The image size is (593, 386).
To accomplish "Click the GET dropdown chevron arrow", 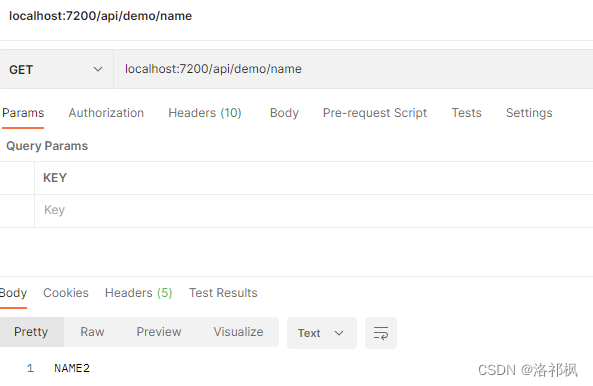I will coord(98,69).
